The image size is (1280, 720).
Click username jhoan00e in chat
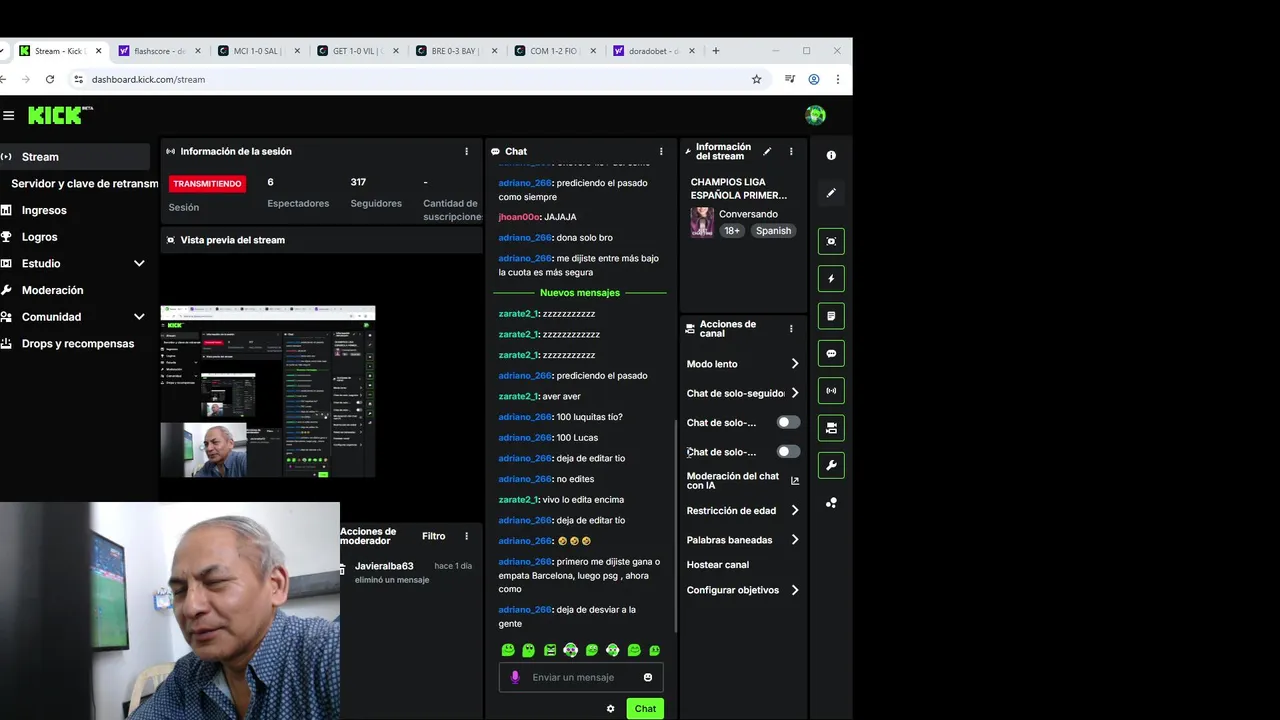pos(519,217)
